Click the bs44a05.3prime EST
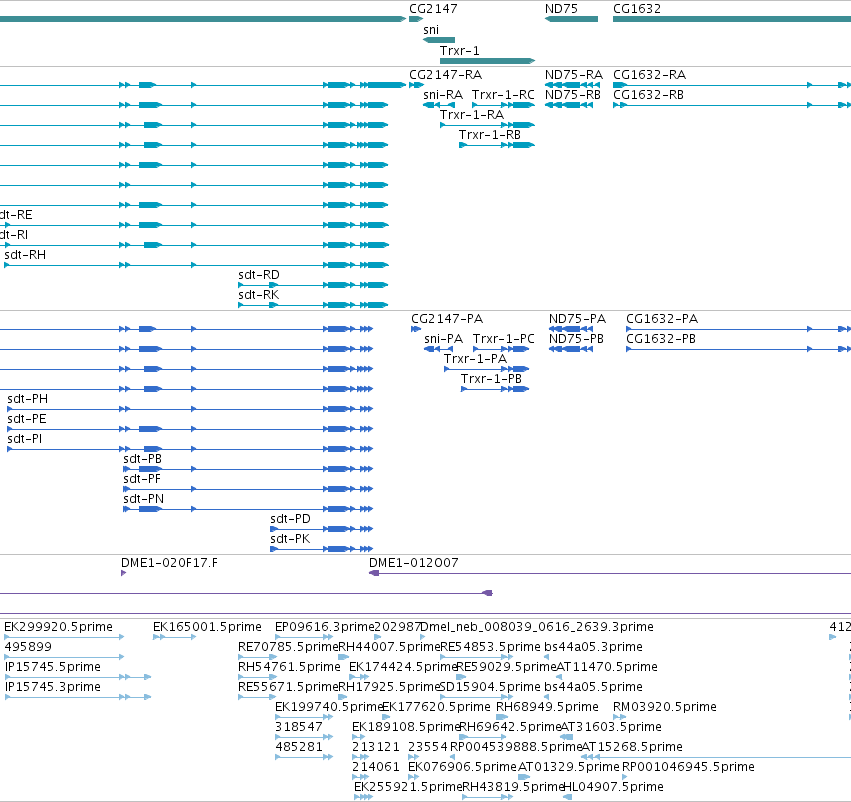Screen dimensions: 851x802 547,657
